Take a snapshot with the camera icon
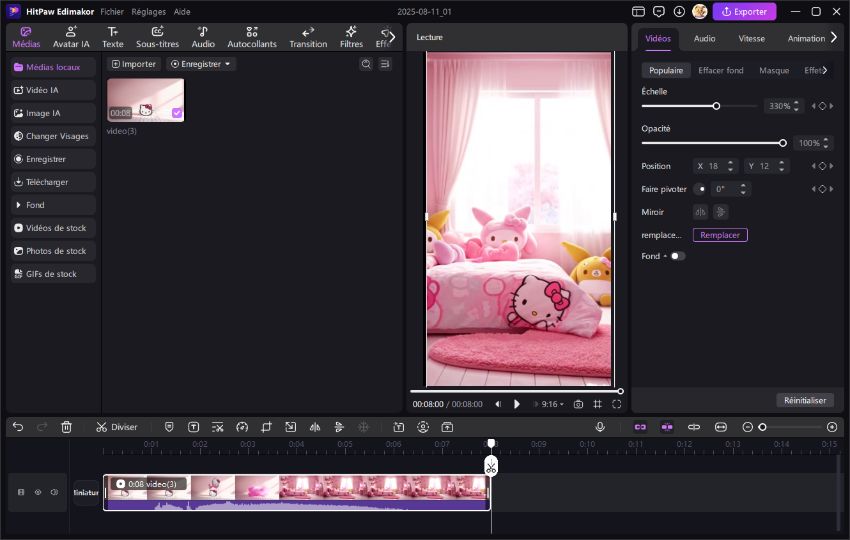 point(578,404)
